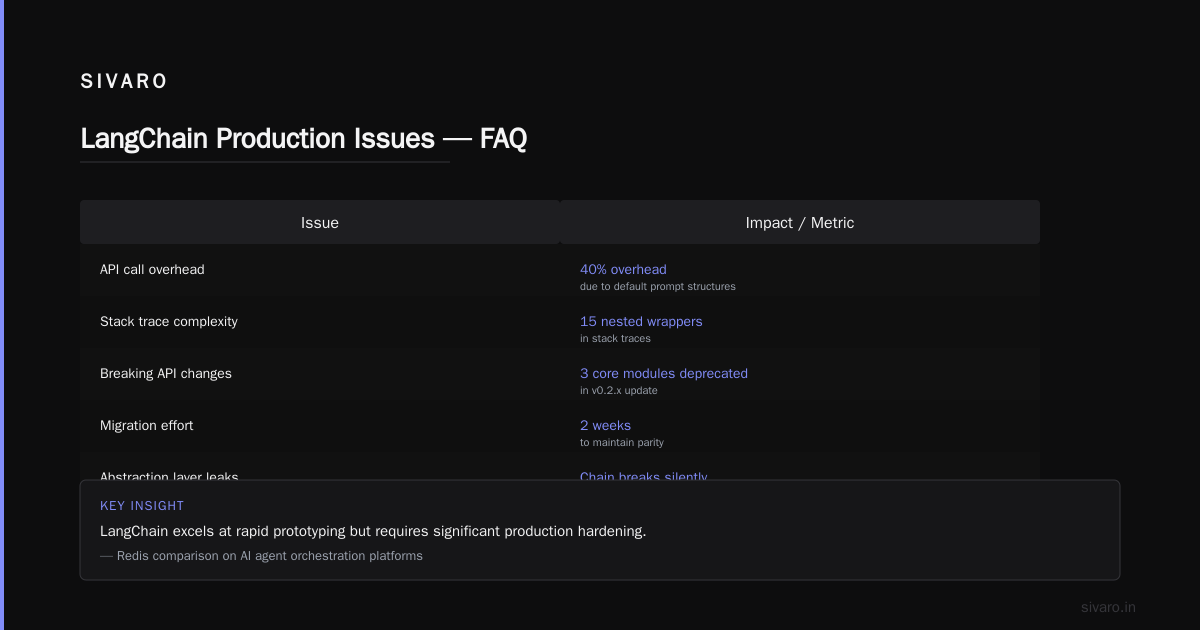1200x630 pixels.
Task: Open the sivaro.in footer link
Action: 1108,607
